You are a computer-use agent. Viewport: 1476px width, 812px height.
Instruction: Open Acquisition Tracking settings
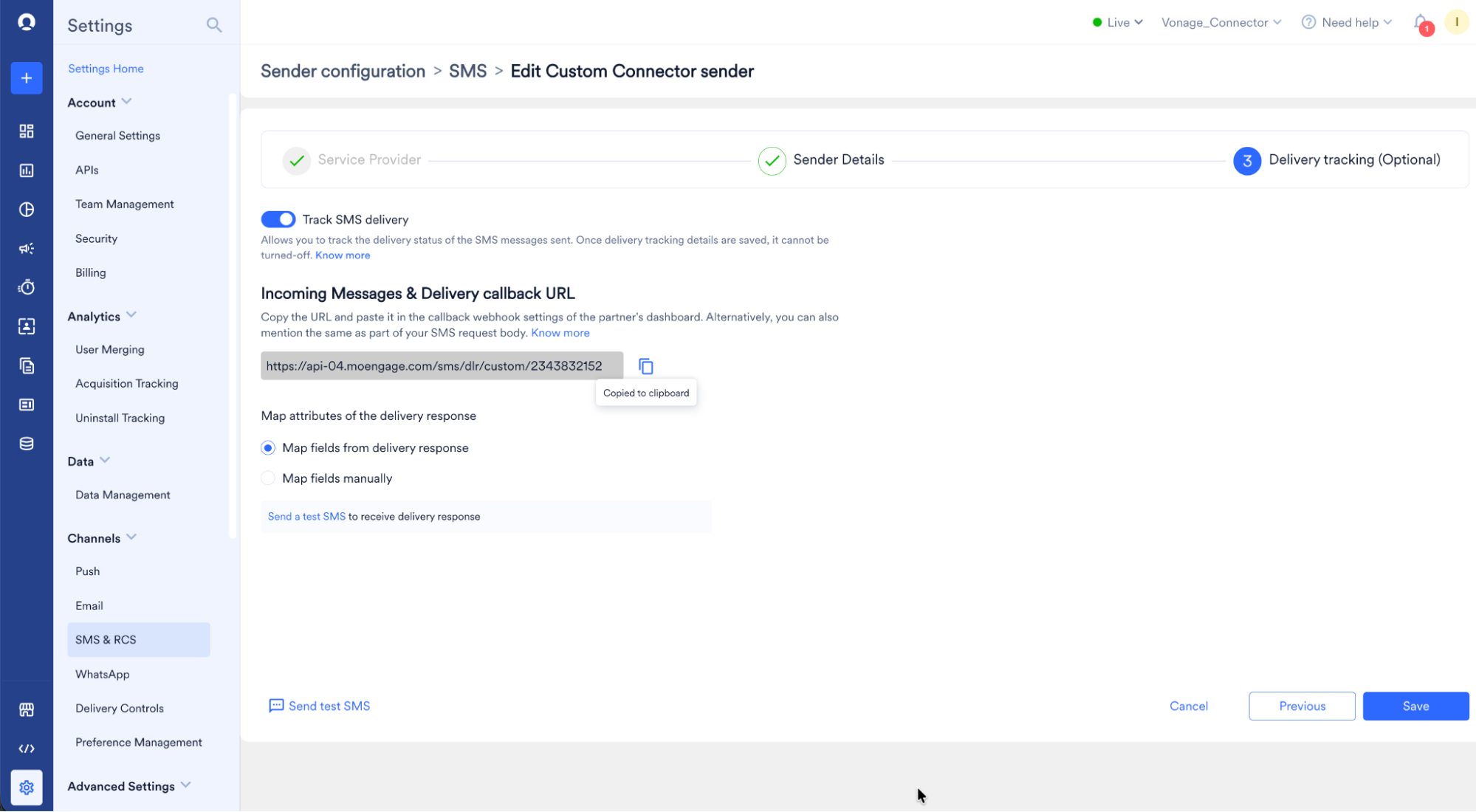tap(126, 384)
